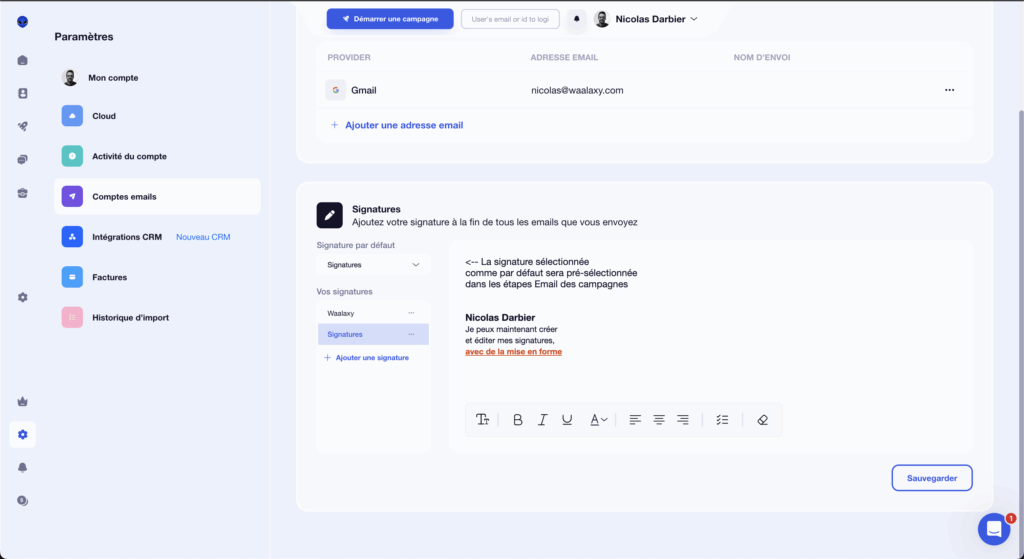This screenshot has width=1024, height=559.
Task: Open the default signature dropdown
Action: pos(374,264)
